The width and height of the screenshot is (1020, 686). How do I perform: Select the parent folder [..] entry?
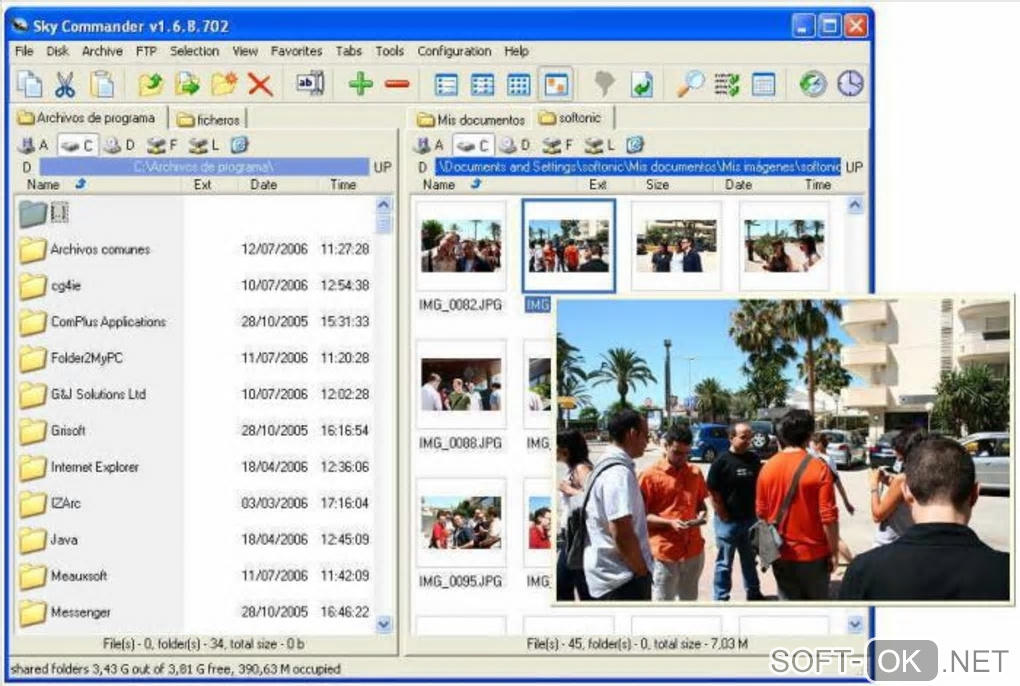click(44, 213)
